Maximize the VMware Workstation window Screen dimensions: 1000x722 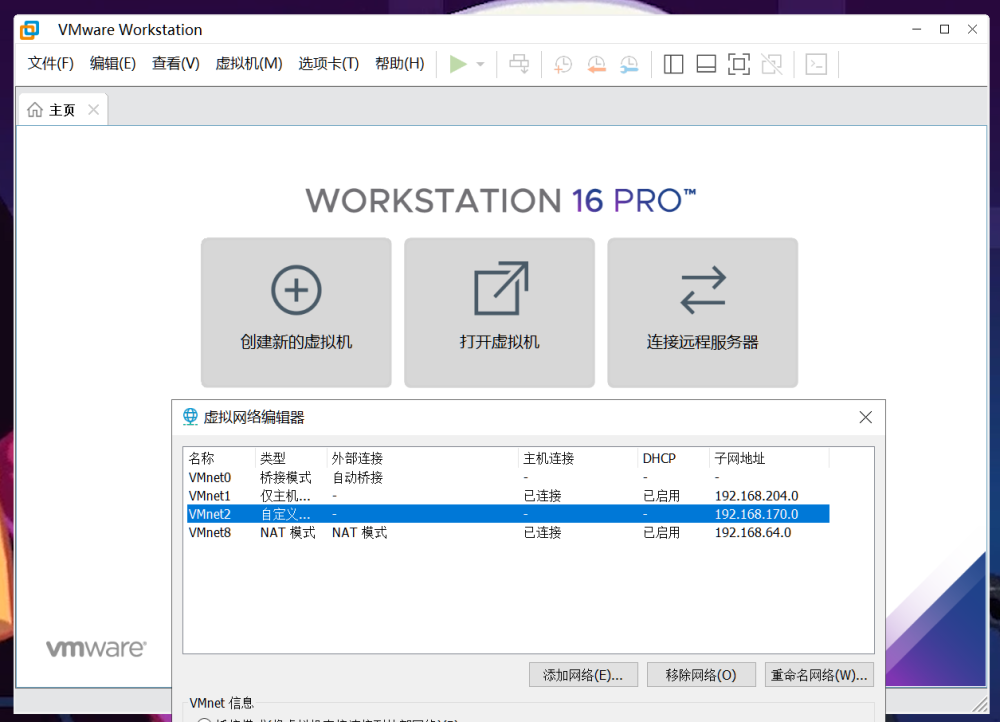pyautogui.click(x=945, y=29)
